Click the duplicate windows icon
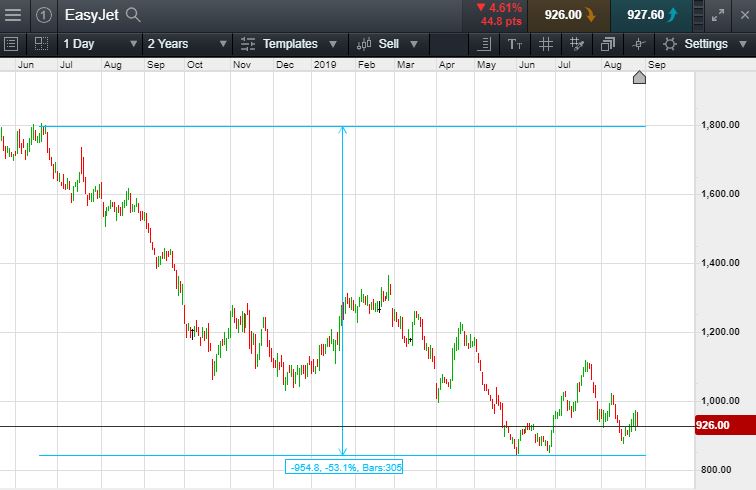Image resolution: width=756 pixels, height=490 pixels. (x=608, y=44)
